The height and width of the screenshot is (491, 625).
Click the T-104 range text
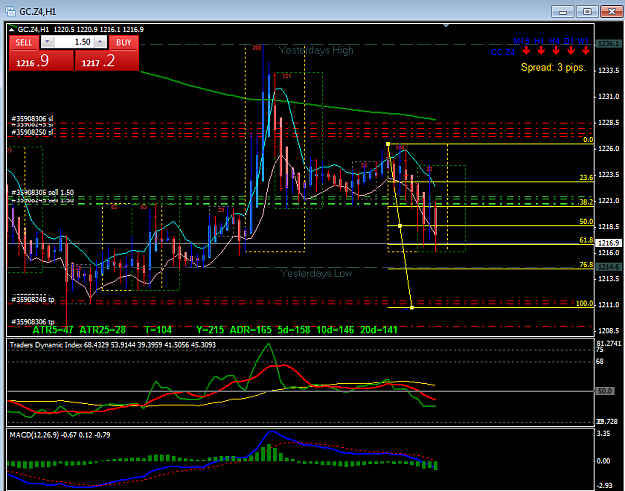(158, 330)
